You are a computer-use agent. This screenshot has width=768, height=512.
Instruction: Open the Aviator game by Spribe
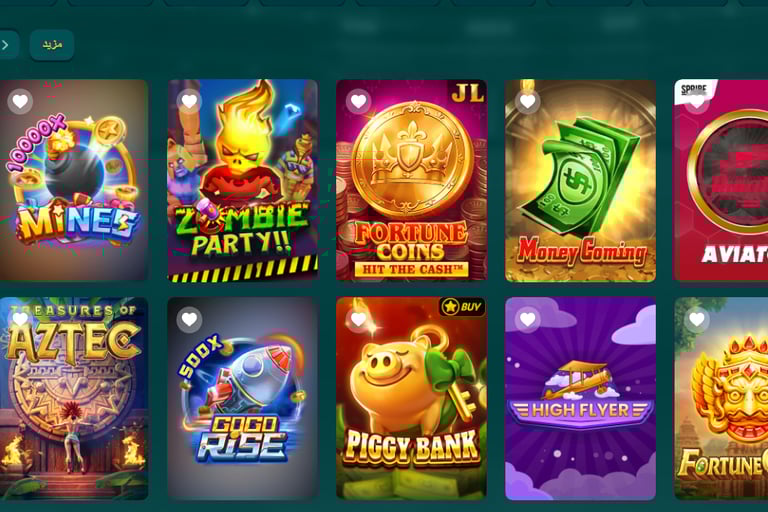click(721, 180)
